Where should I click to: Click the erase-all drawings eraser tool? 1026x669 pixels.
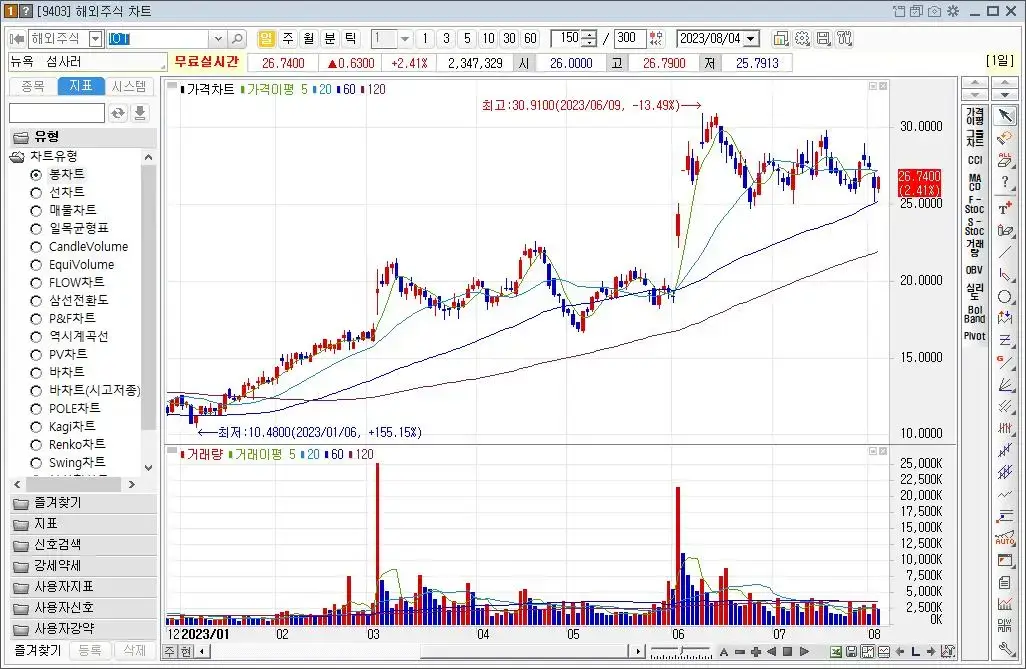point(1005,159)
